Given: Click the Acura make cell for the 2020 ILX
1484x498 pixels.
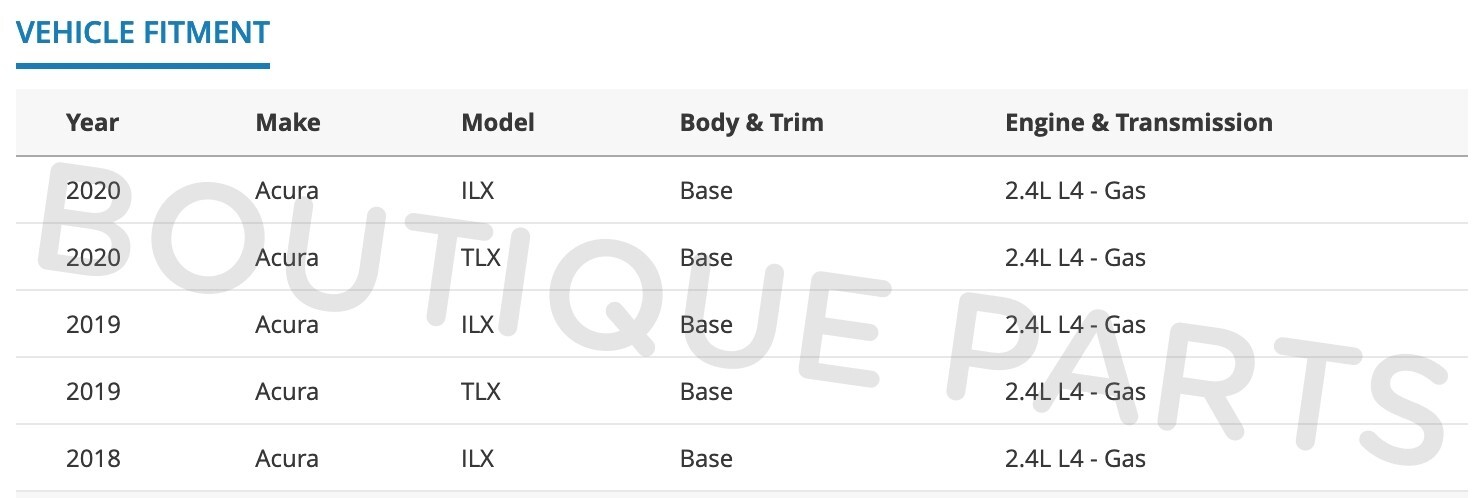Looking at the screenshot, I should [287, 190].
